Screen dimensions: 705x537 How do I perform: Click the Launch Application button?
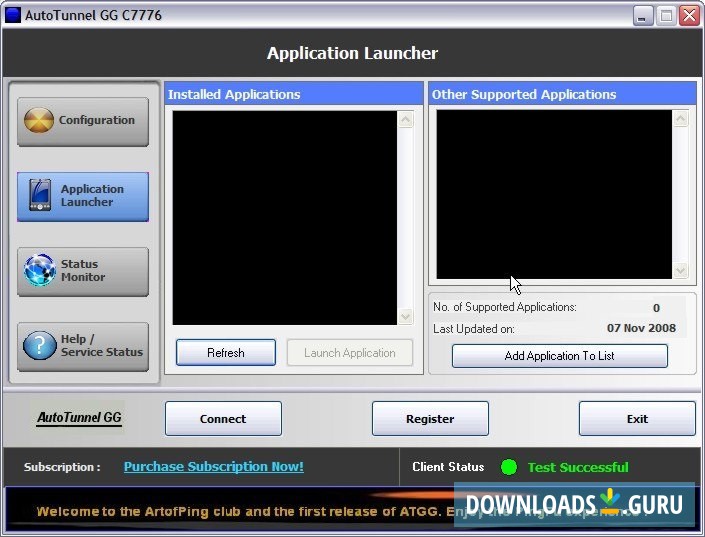[350, 353]
